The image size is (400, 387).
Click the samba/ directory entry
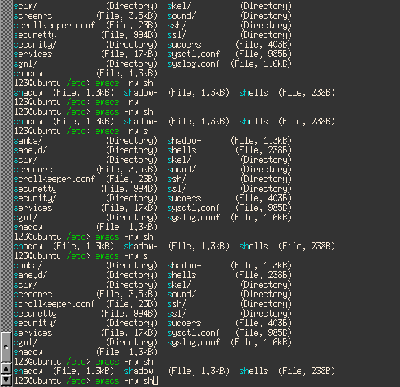tap(28, 141)
